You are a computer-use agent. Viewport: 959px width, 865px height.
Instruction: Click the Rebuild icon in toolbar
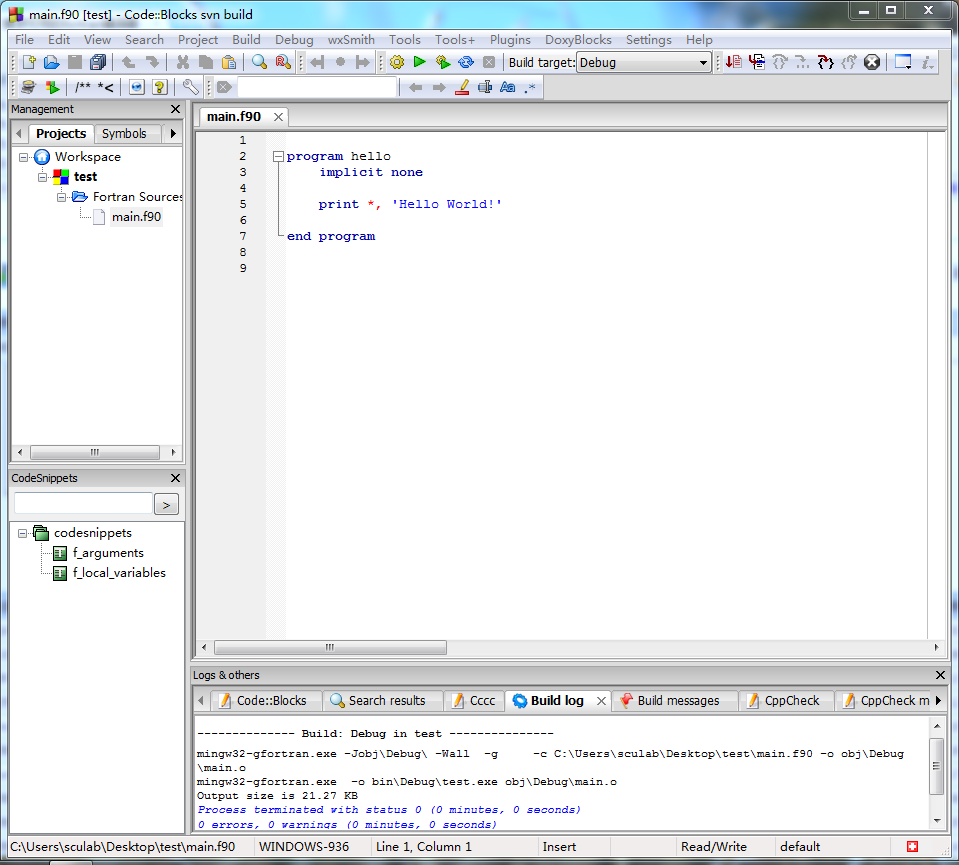click(466, 62)
